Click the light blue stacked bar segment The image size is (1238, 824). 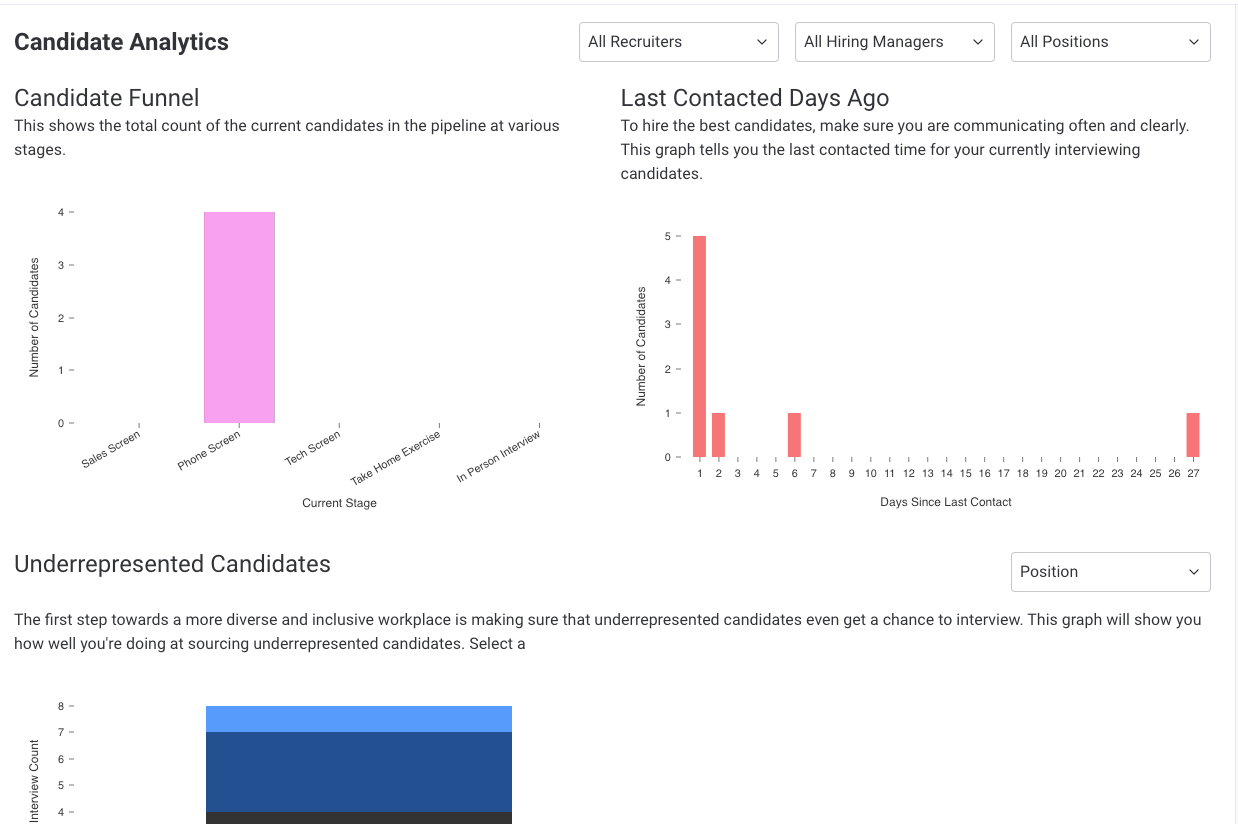click(x=359, y=719)
